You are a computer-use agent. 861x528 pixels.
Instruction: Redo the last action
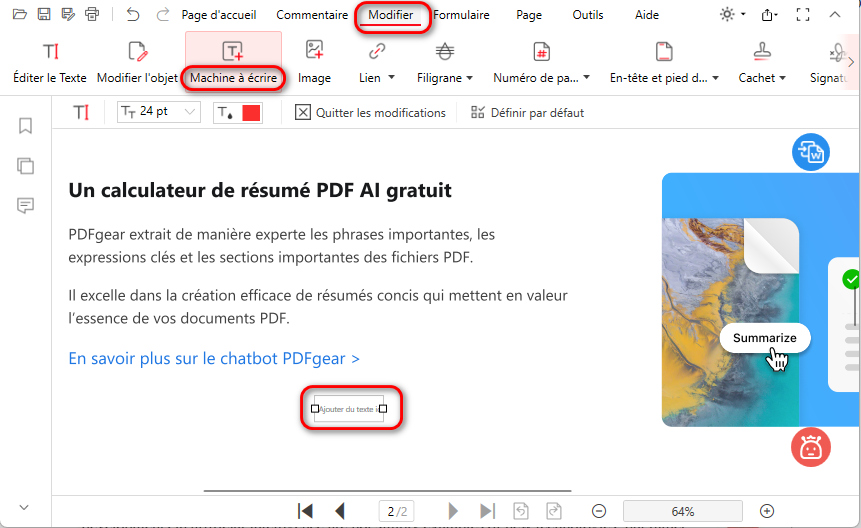coord(163,14)
